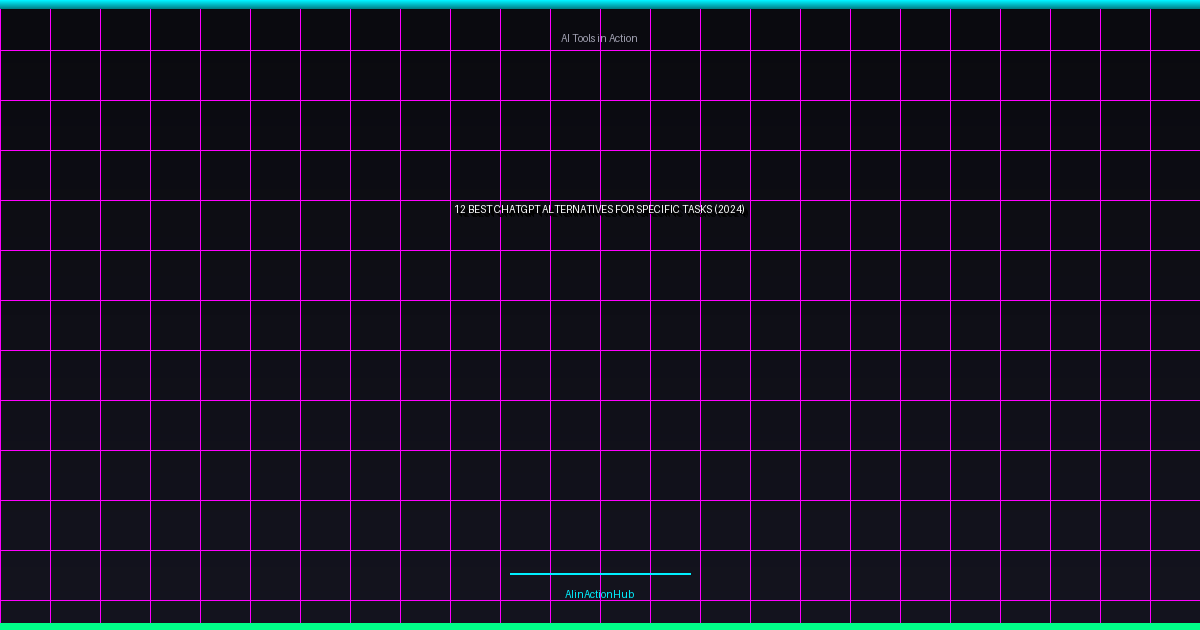Click the word "Action" in the top header
Image resolution: width=1200 pixels, height=630 pixels.
pos(622,38)
